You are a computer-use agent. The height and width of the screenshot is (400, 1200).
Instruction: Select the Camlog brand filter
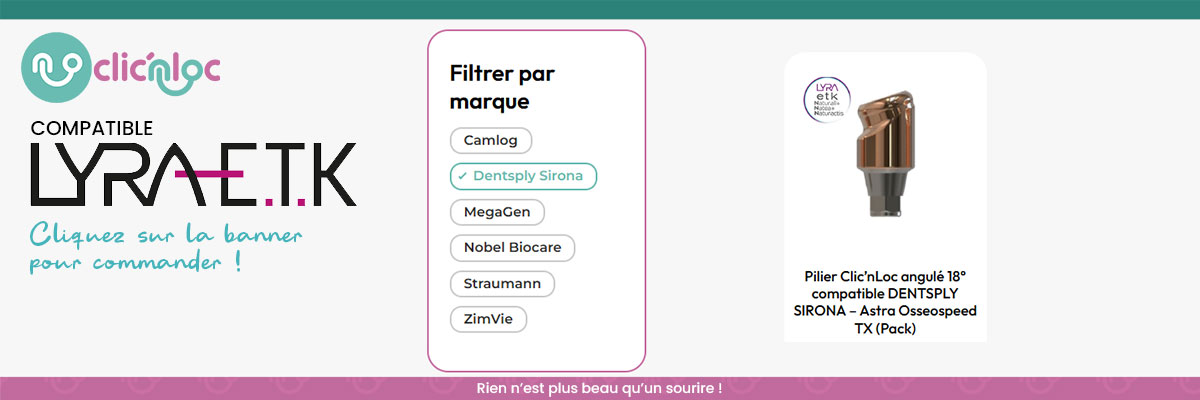tap(490, 140)
